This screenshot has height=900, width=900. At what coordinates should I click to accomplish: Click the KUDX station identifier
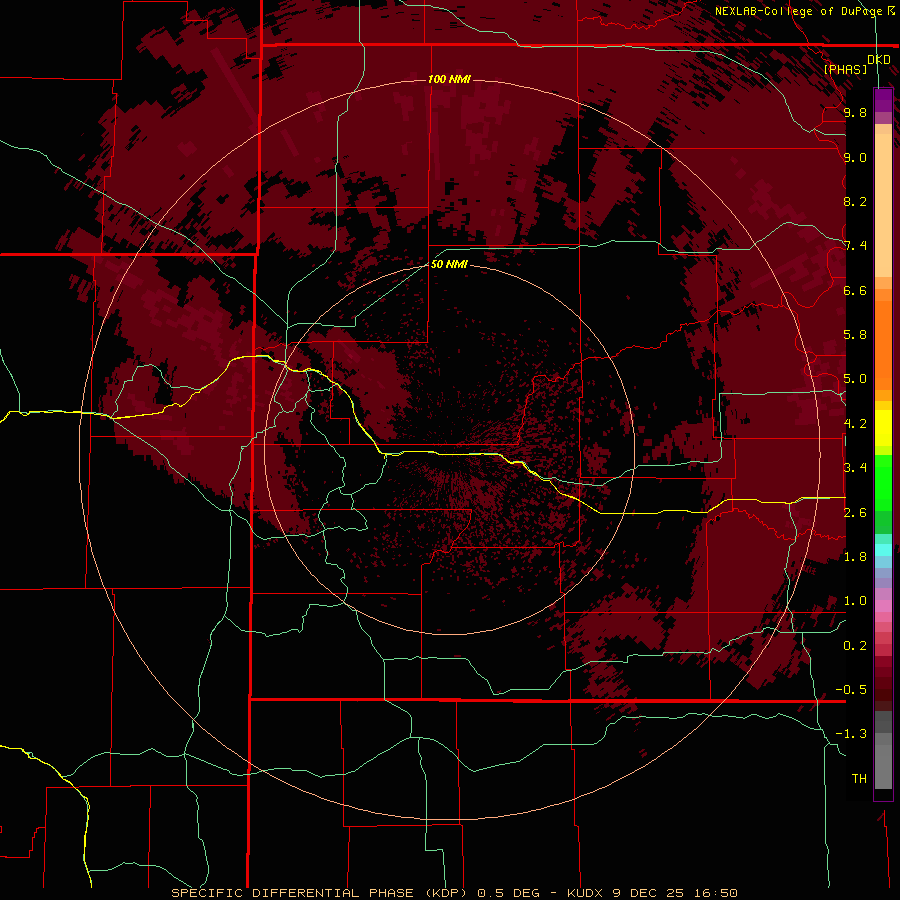click(x=587, y=893)
